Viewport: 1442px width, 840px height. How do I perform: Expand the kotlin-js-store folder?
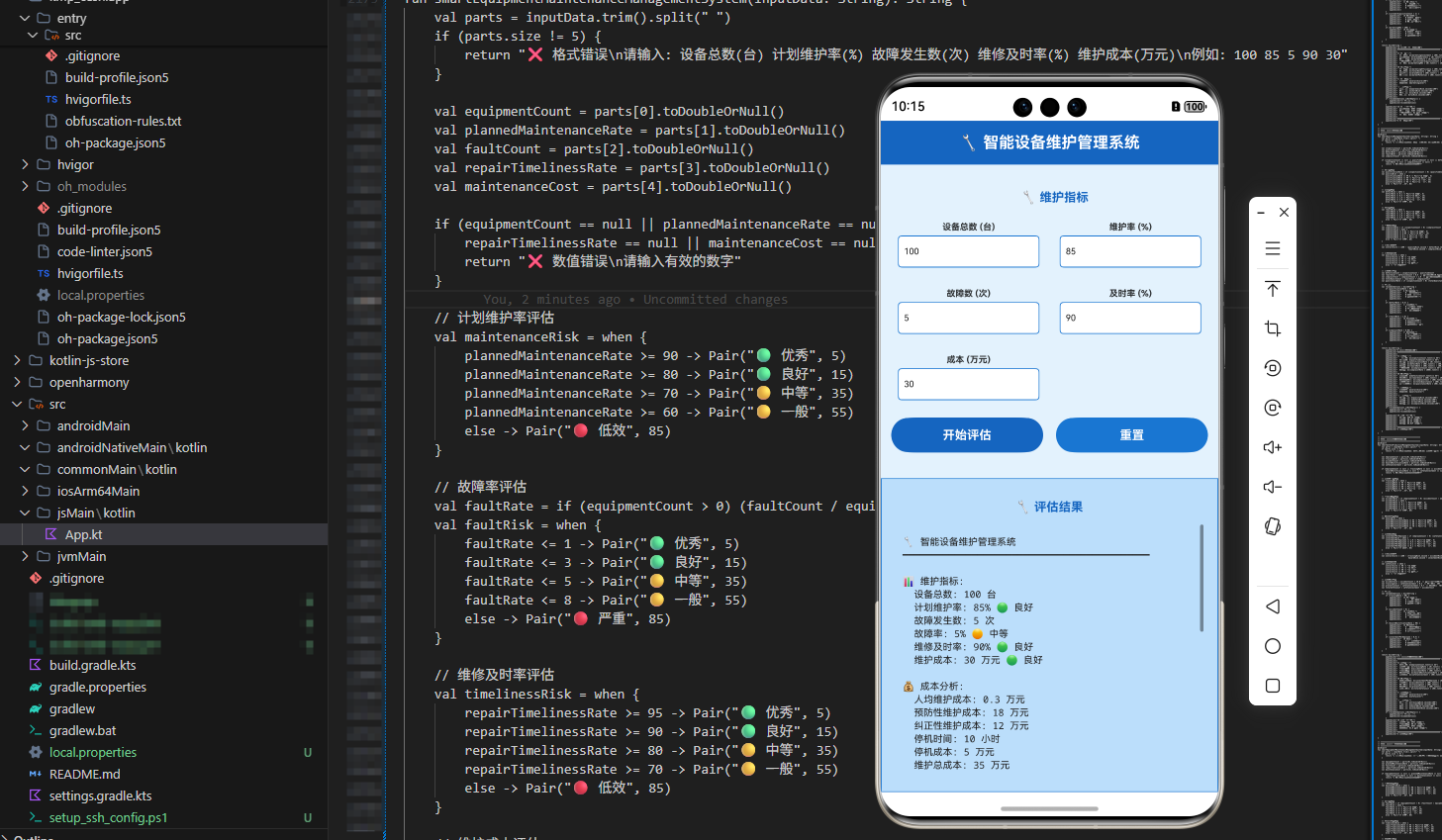17,360
